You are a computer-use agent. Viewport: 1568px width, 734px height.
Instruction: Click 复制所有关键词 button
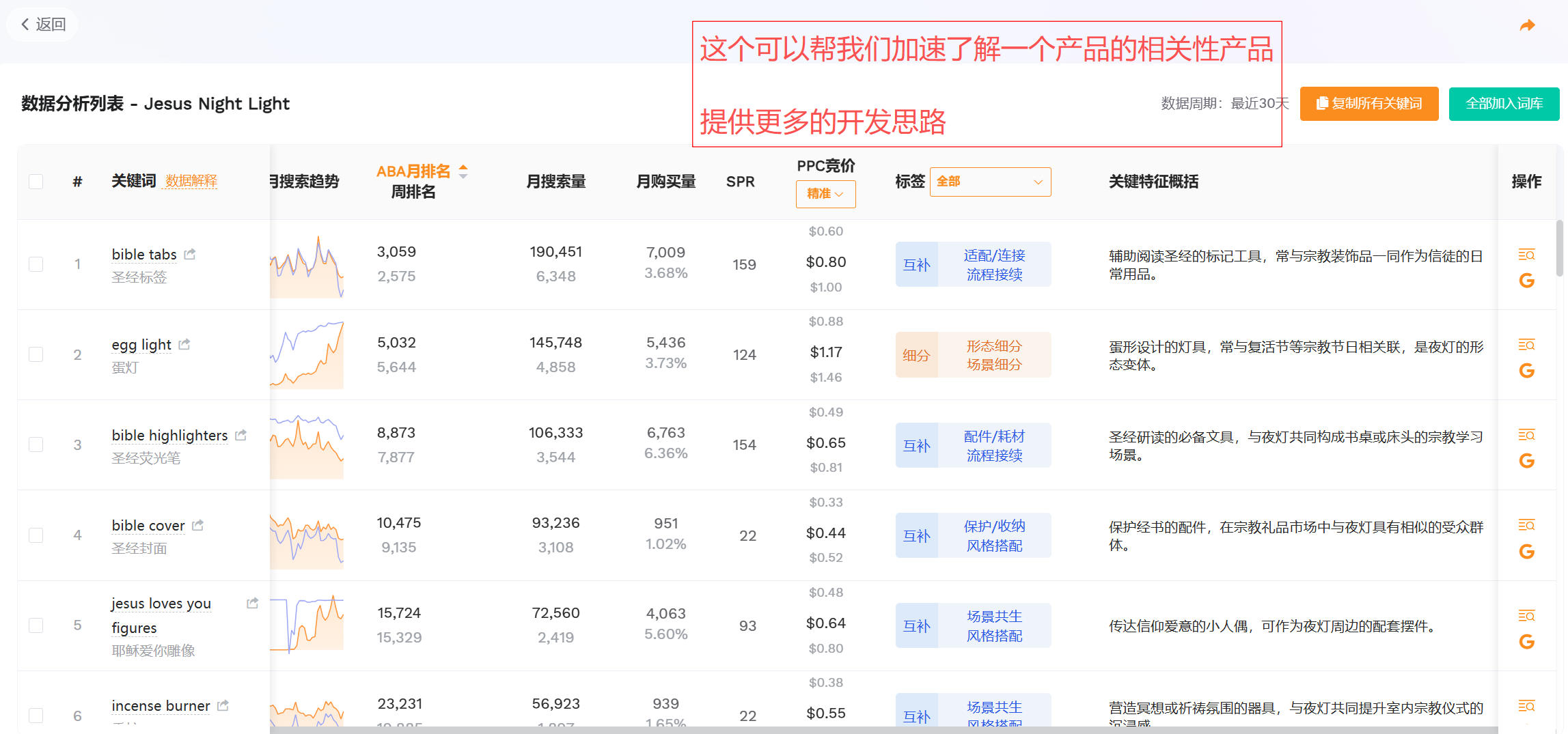point(1369,104)
